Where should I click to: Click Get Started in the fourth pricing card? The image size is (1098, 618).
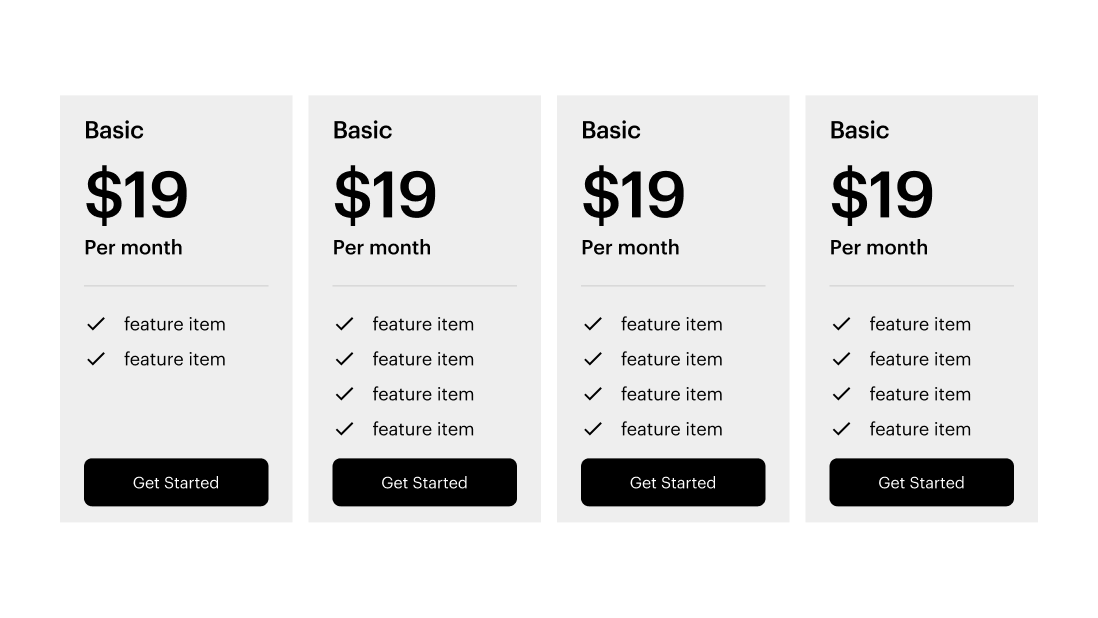(x=922, y=482)
